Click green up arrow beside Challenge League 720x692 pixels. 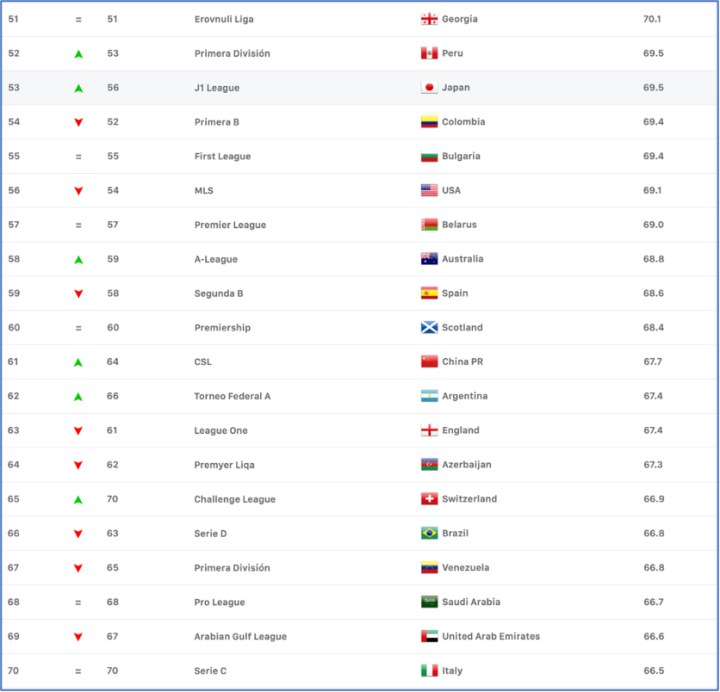point(78,499)
